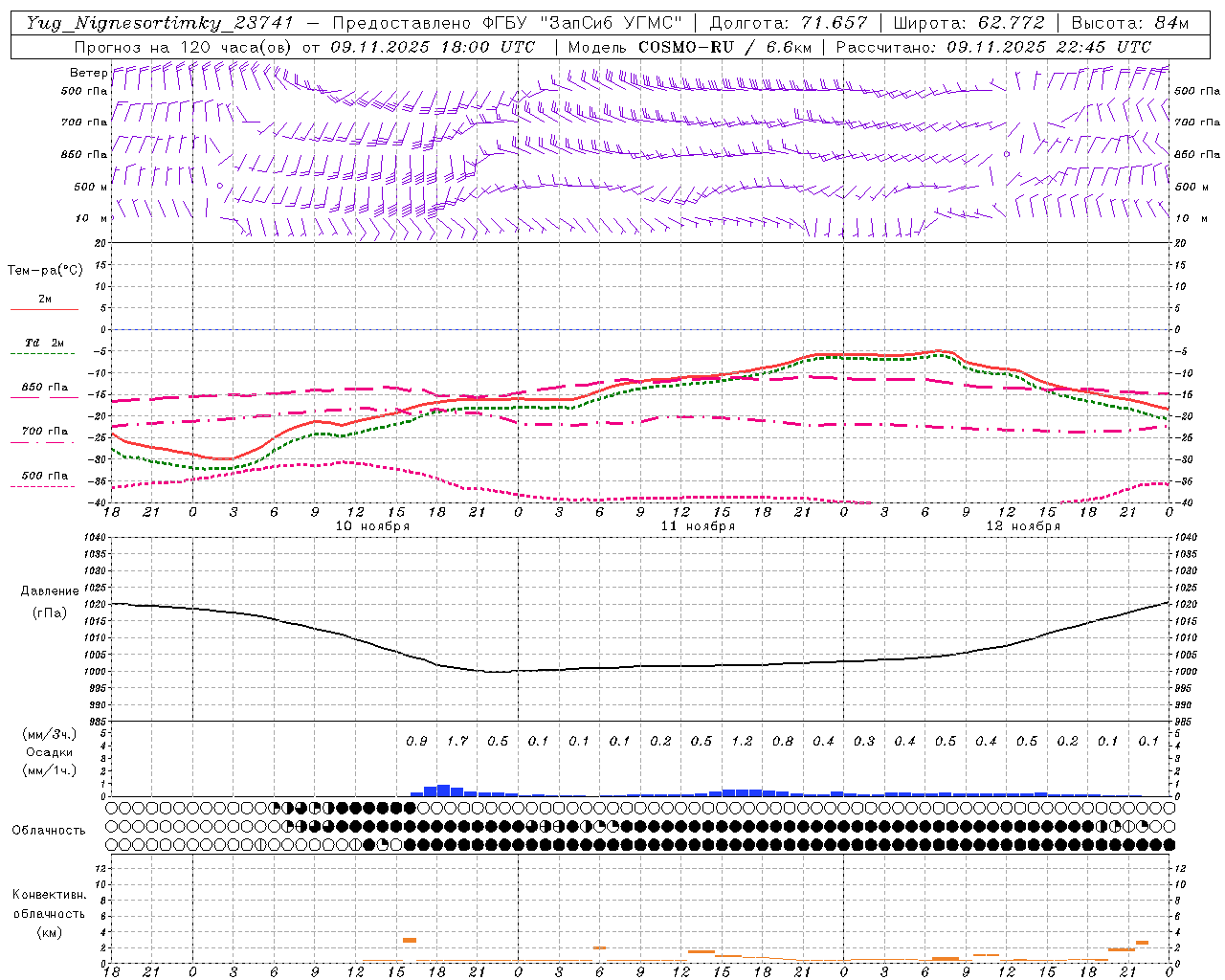The image size is (1225, 980).
Task: Click the Облачность cloud cover label
Action: (x=49, y=831)
